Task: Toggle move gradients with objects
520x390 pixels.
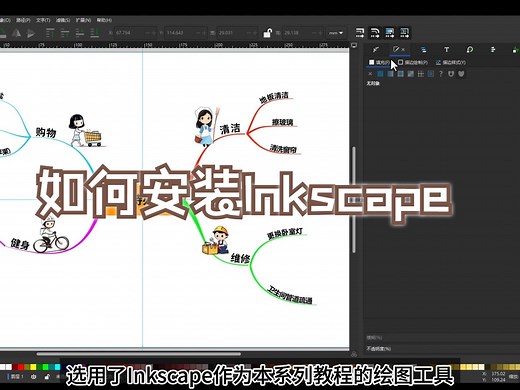Action: click(x=389, y=33)
